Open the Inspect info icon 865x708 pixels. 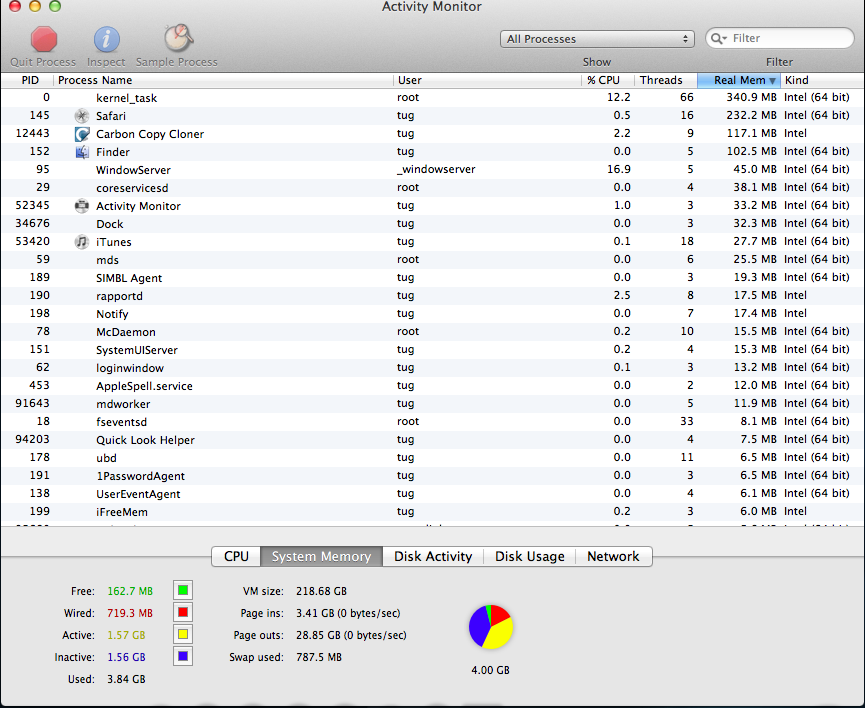[x=106, y=39]
